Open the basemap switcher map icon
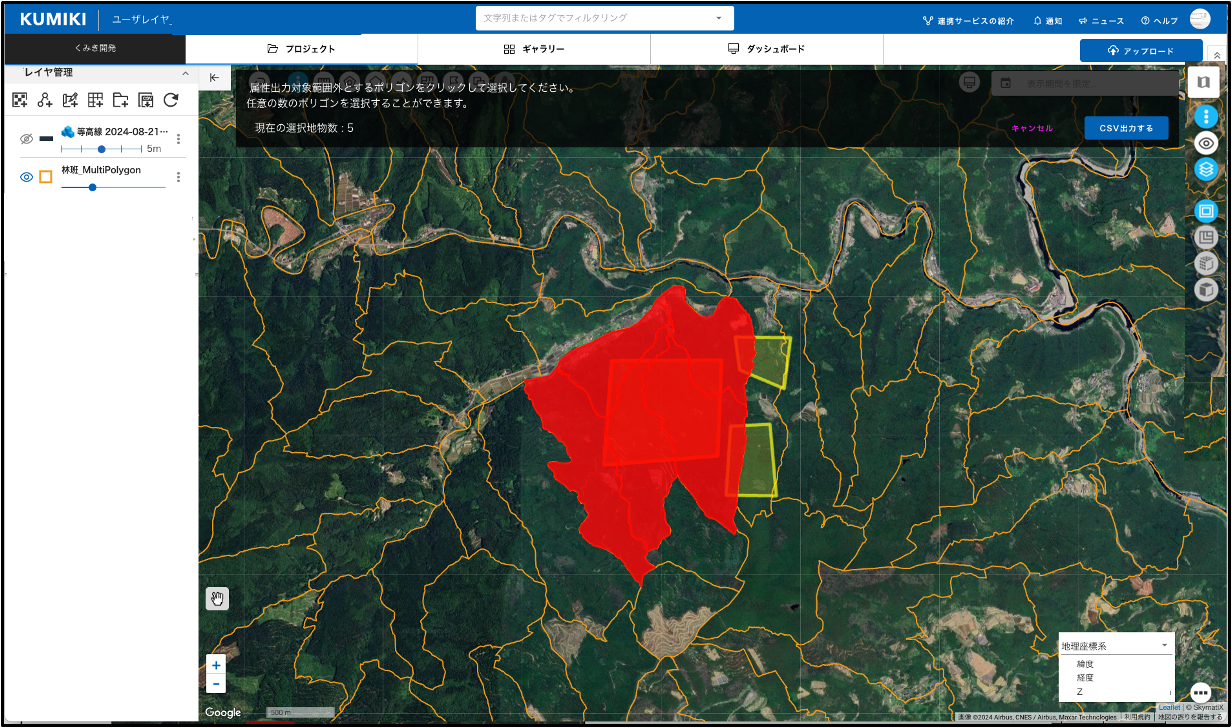The height and width of the screenshot is (728, 1232). click(x=1204, y=83)
